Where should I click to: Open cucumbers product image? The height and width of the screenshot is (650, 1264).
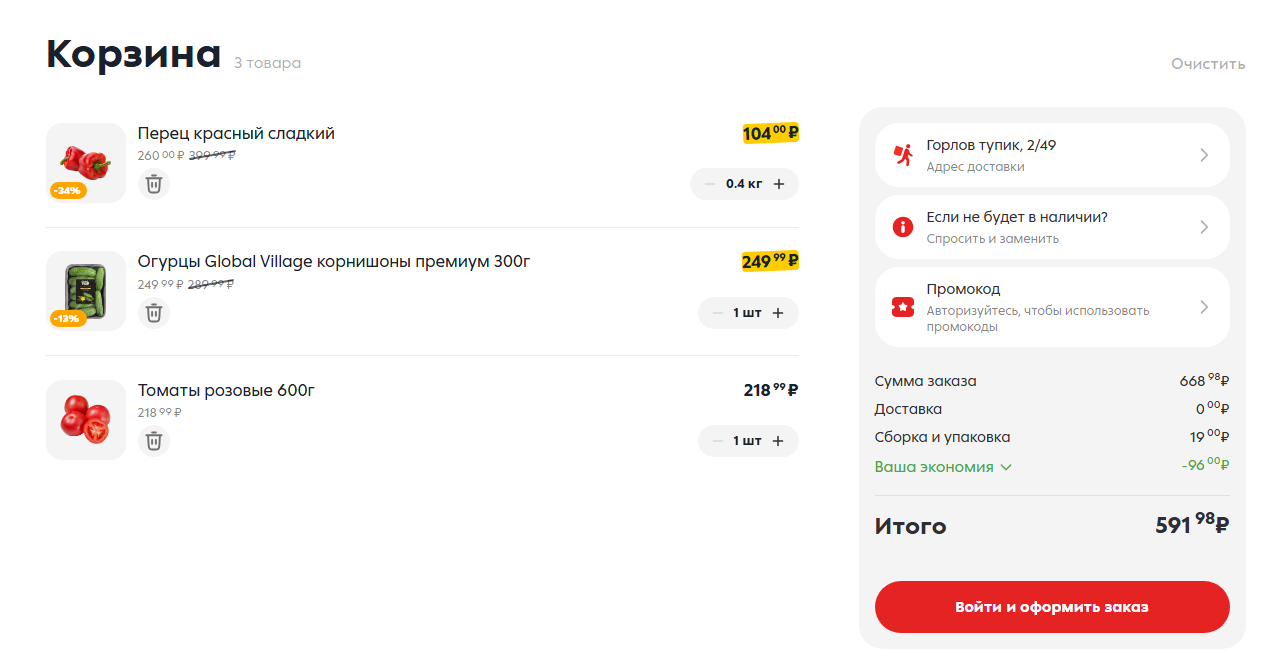coord(86,291)
